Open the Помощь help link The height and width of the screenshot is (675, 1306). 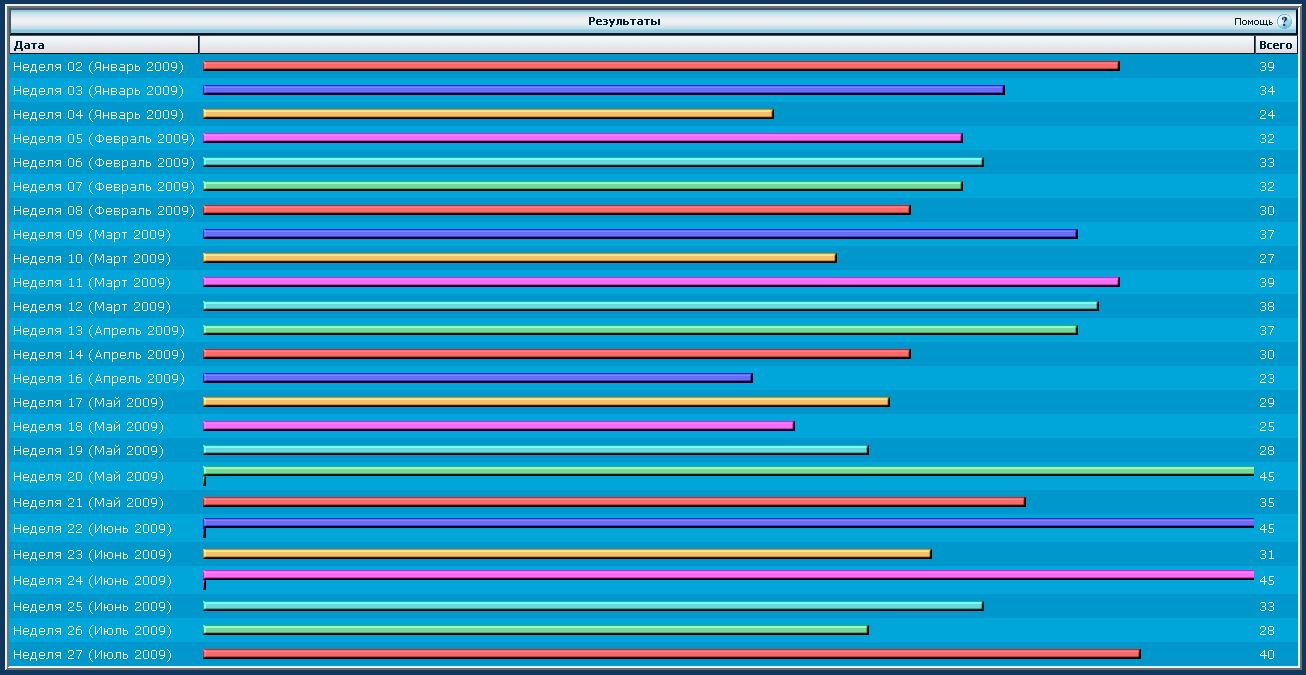coord(1253,21)
